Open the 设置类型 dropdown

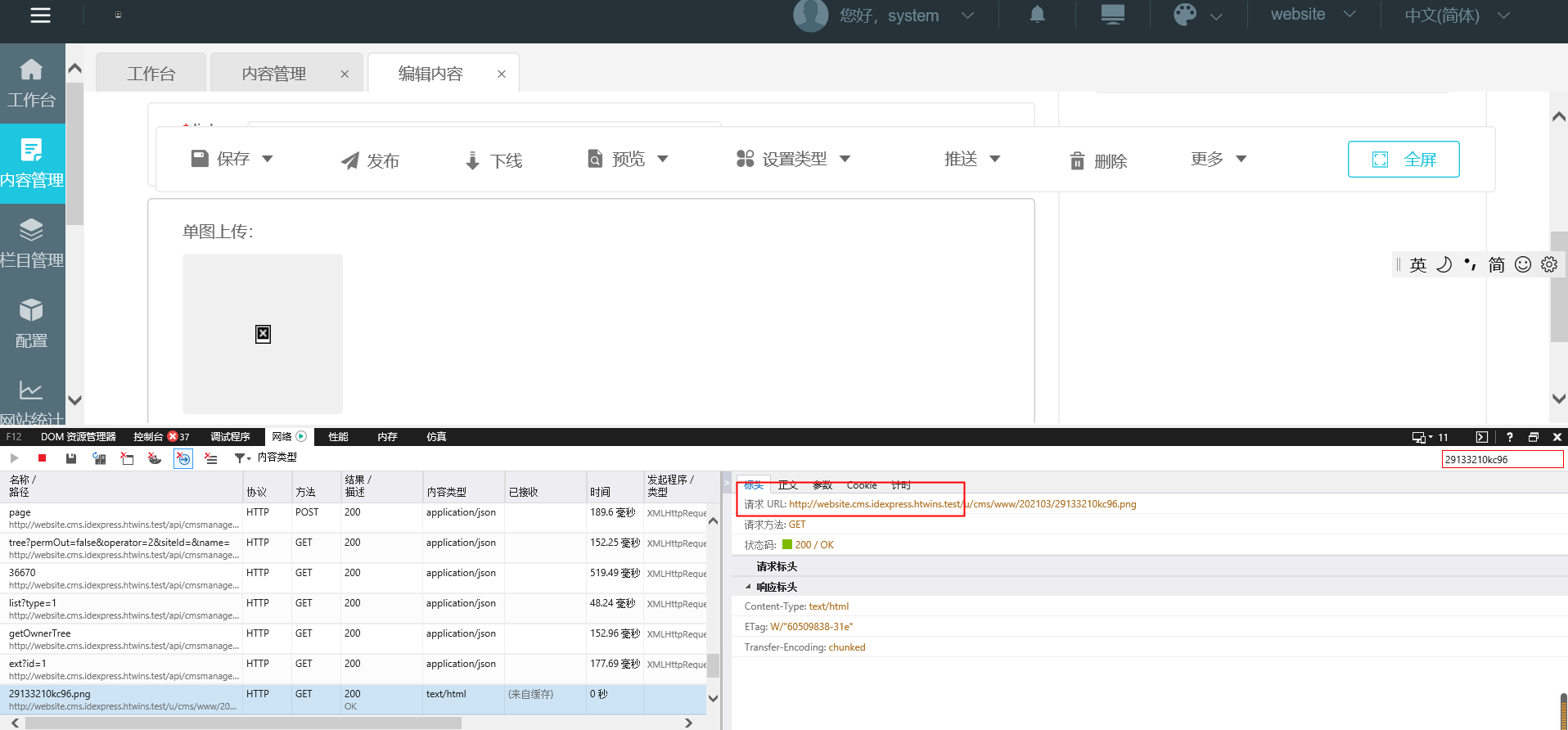(793, 159)
